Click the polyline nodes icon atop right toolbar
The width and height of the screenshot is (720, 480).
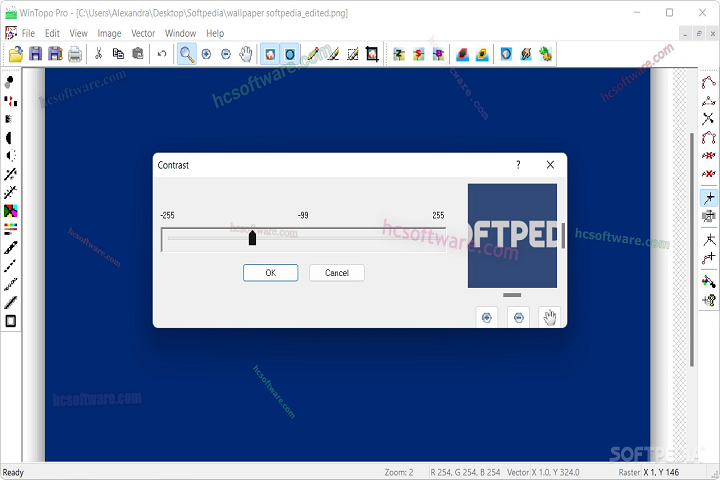(709, 82)
